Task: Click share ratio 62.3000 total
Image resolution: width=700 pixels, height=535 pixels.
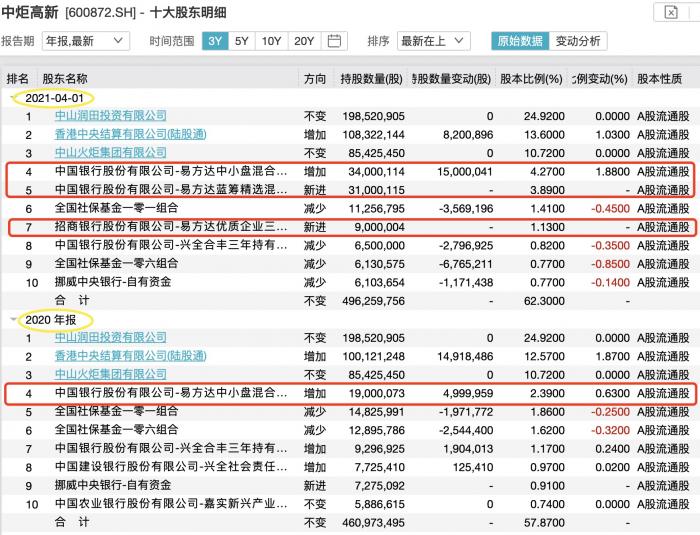Action: click(x=544, y=301)
